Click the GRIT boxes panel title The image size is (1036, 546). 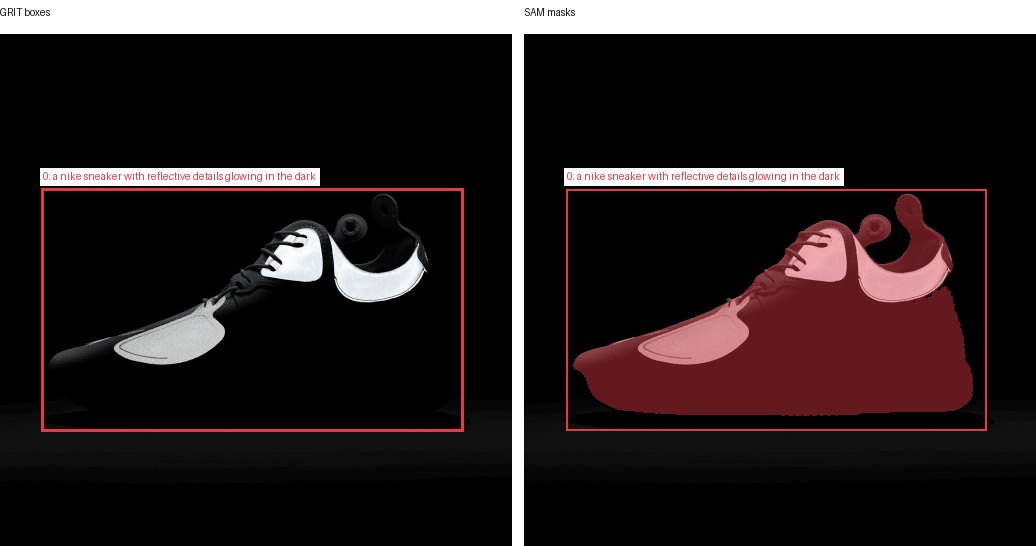[25, 13]
